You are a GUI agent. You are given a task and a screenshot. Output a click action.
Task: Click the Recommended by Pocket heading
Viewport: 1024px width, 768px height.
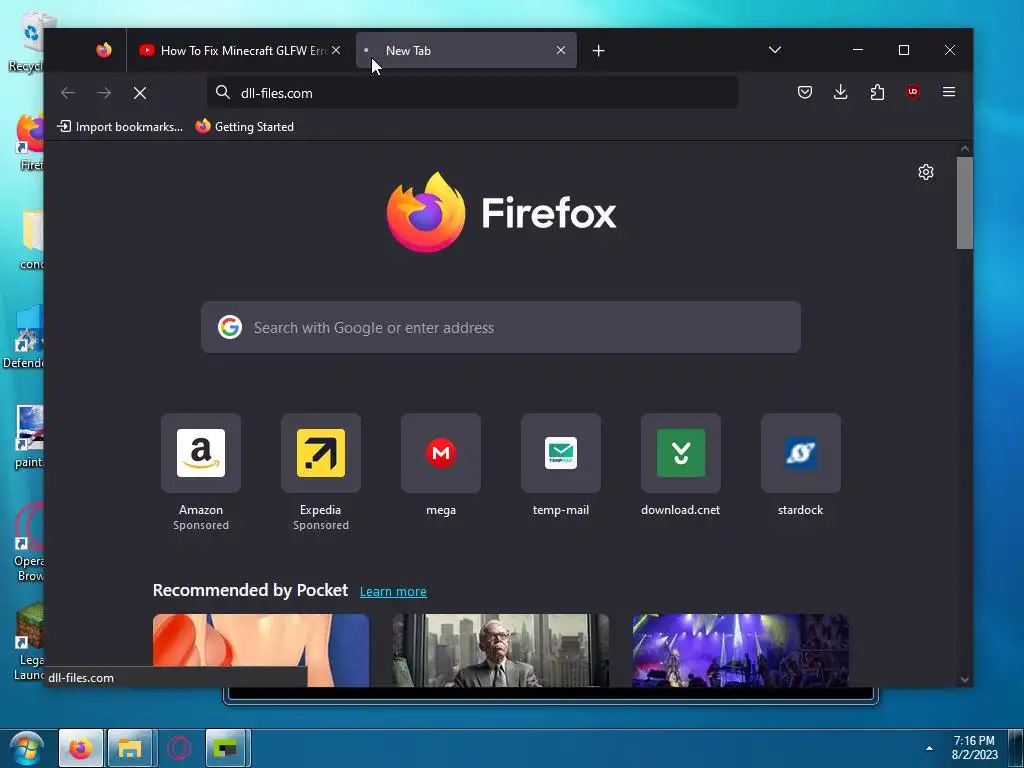[x=250, y=590]
